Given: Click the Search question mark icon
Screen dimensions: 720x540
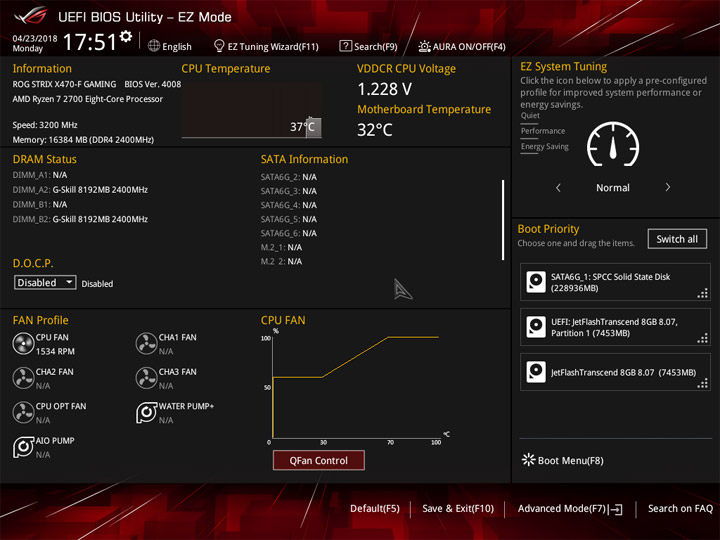Looking at the screenshot, I should tap(345, 46).
